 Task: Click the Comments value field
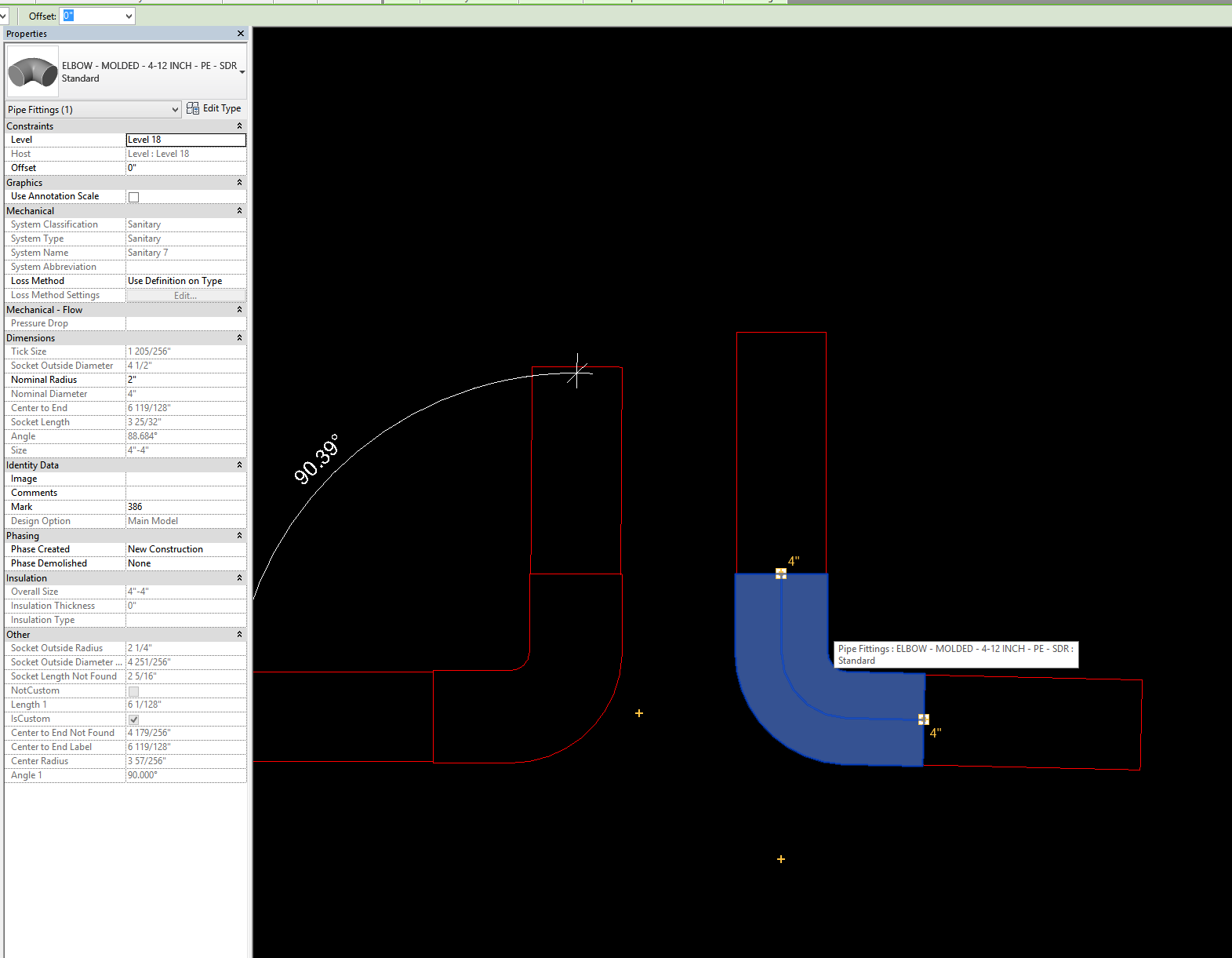point(186,493)
